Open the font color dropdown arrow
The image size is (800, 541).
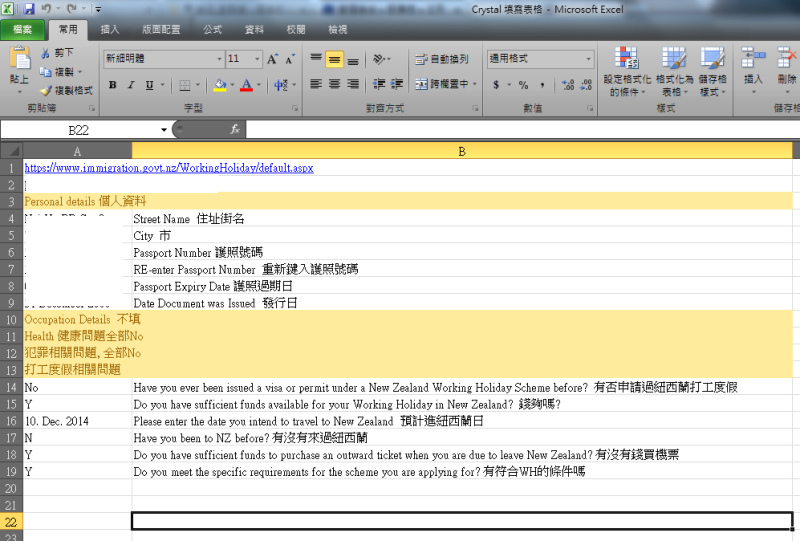click(259, 85)
